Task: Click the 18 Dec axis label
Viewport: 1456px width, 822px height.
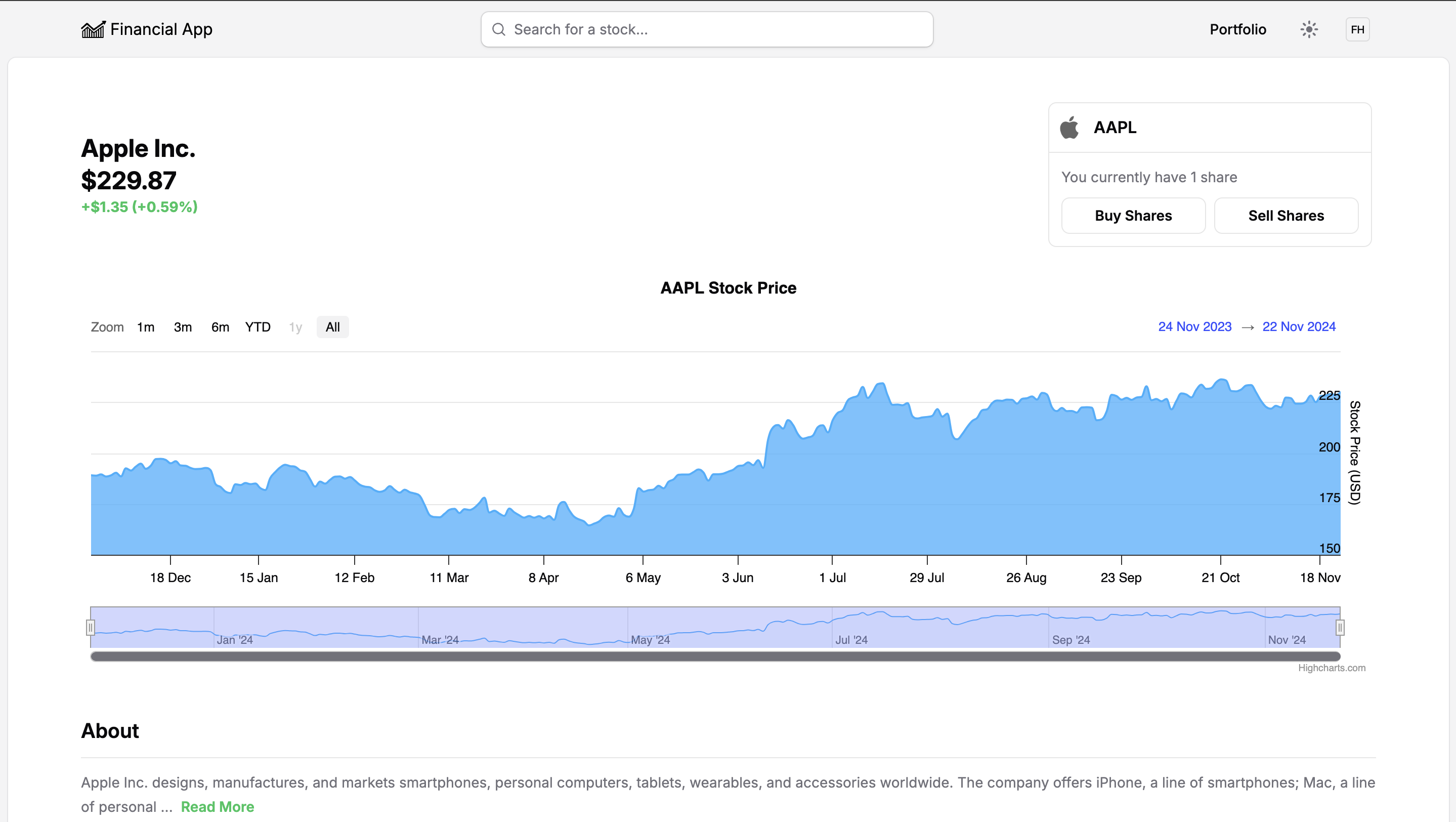Action: pos(170,578)
